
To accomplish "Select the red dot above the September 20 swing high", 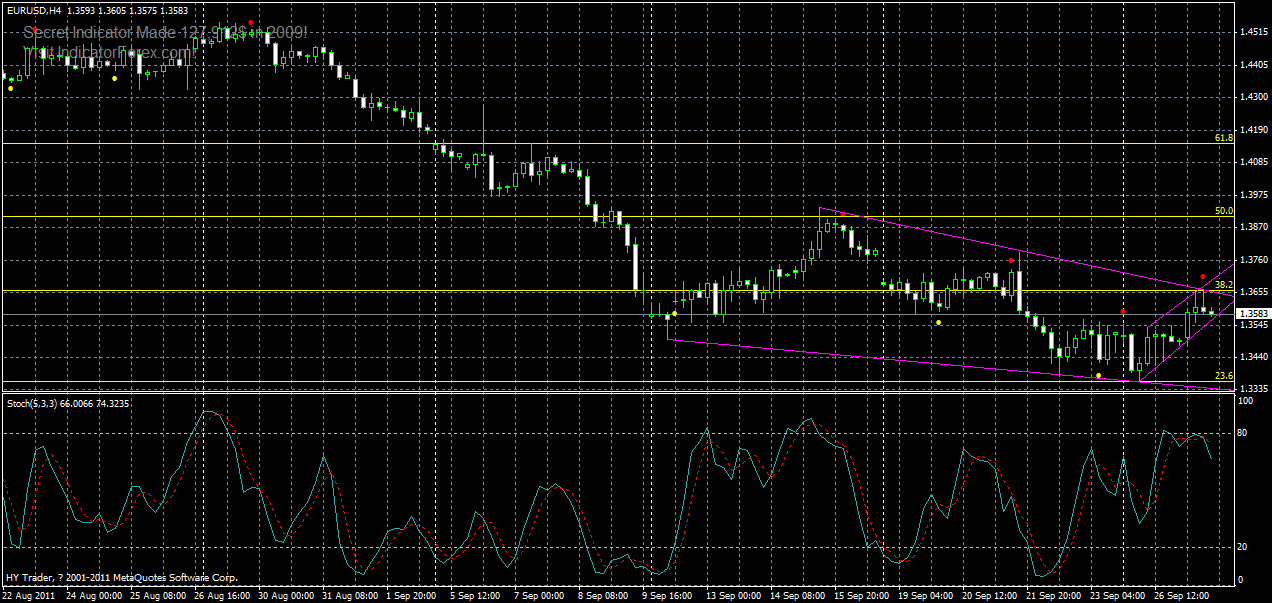I will point(1011,260).
